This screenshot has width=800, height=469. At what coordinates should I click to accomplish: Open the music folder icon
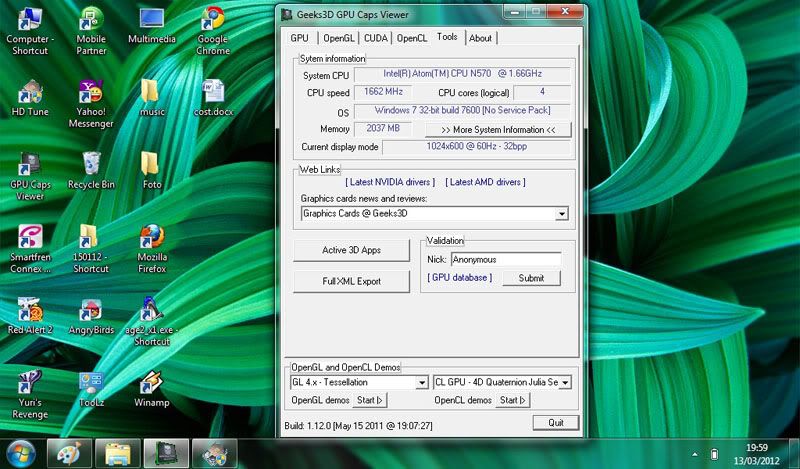152,98
